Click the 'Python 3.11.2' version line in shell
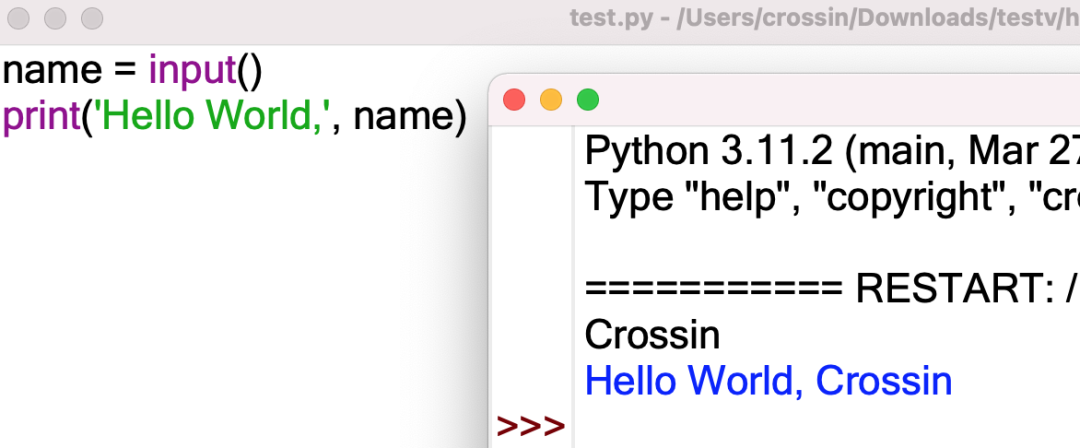The image size is (1080, 448). (832, 152)
